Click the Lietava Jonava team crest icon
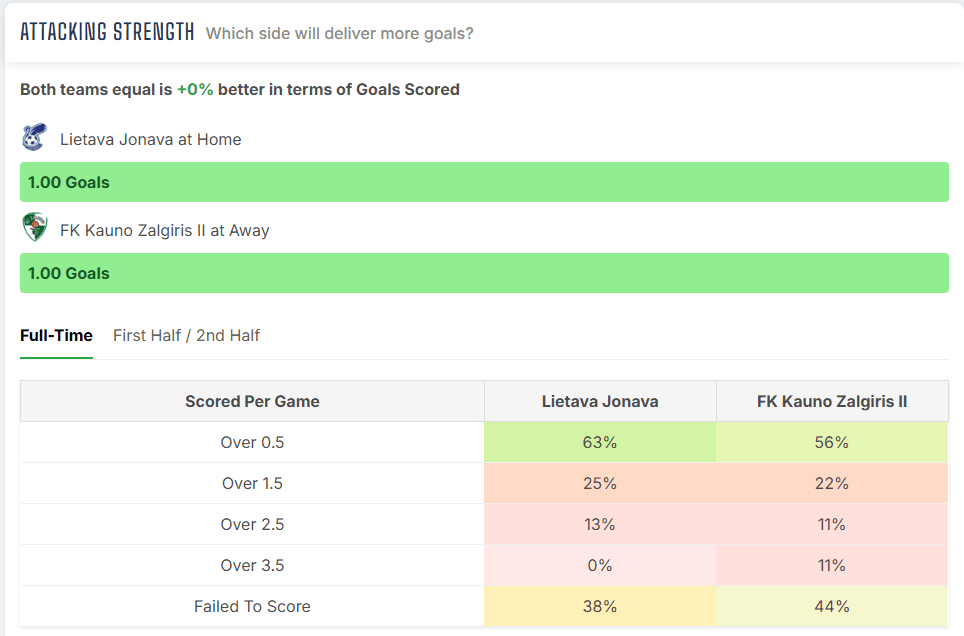This screenshot has height=636, width=964. pos(34,137)
